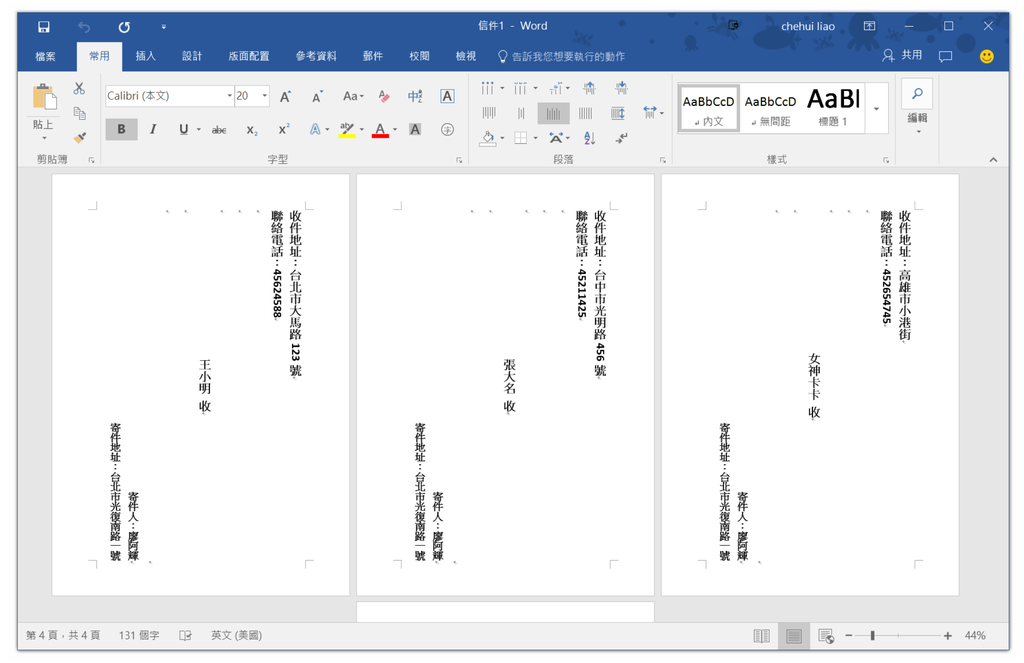Paste with the clipboard icon
Screen dimensions: 1024x663
(x=44, y=97)
